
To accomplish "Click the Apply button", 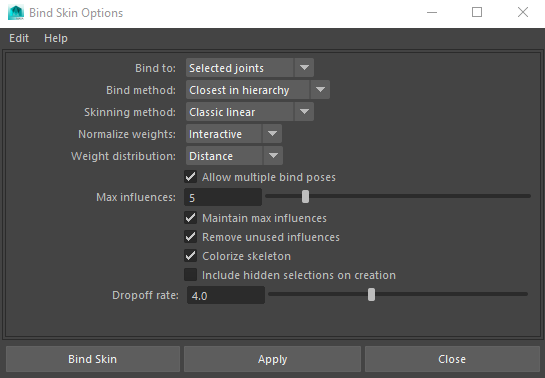I will 272,359.
